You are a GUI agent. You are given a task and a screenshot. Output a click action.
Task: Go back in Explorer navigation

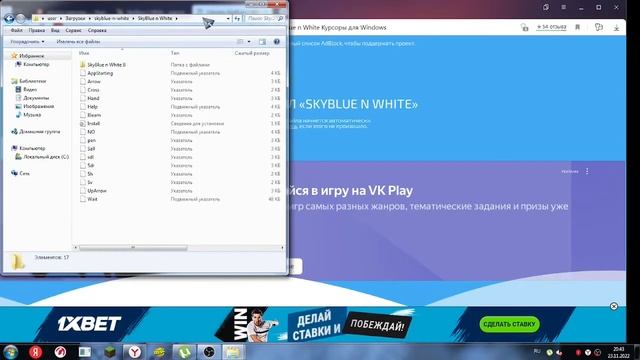pyautogui.click(x=9, y=18)
